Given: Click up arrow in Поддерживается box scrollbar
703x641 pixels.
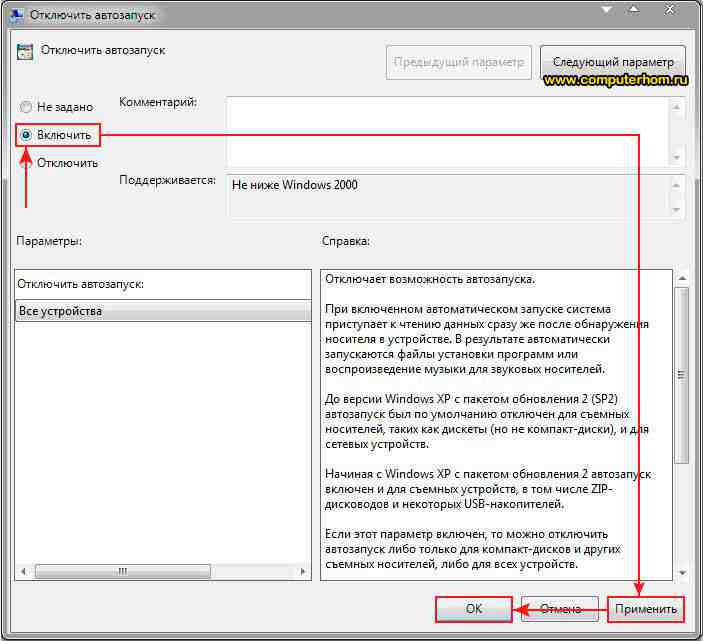Looking at the screenshot, I should (677, 185).
